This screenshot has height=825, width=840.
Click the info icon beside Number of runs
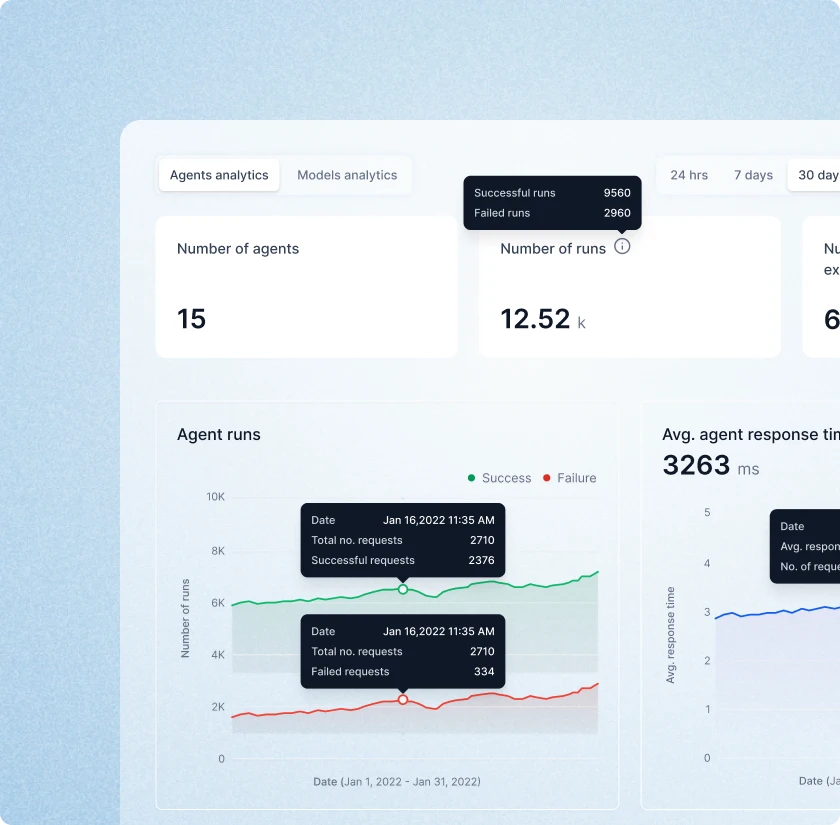coord(623,246)
